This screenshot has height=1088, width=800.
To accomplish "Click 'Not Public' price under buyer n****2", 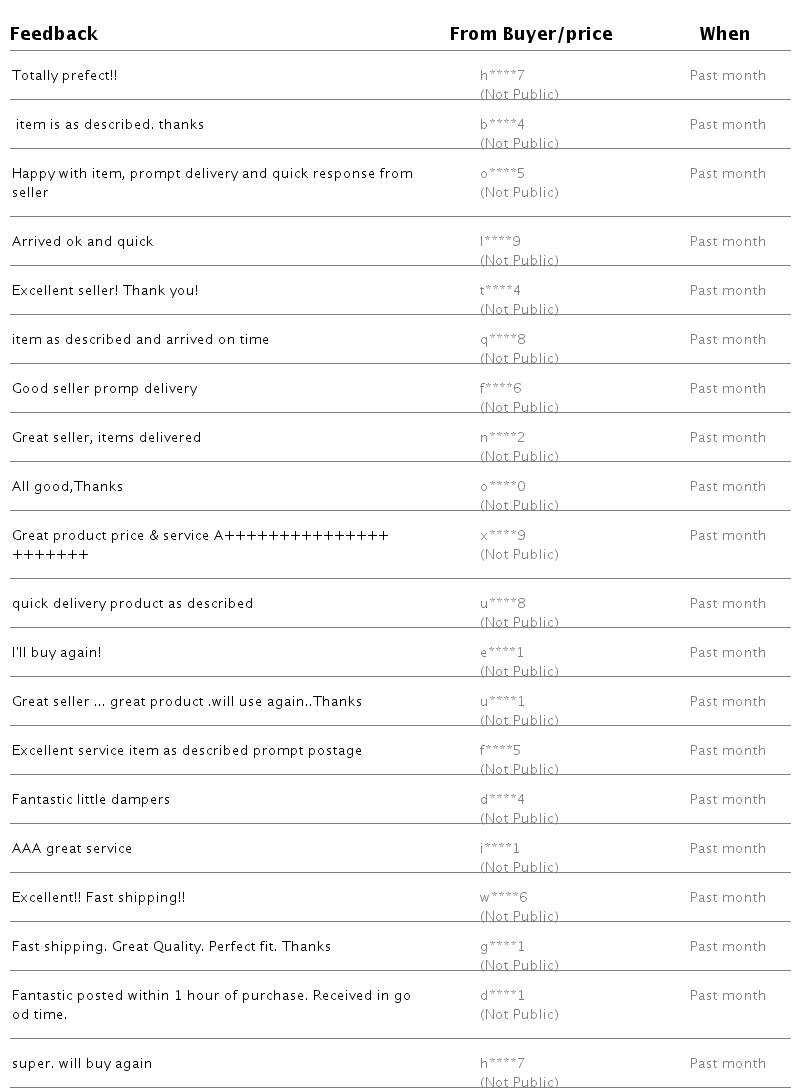I will pyautogui.click(x=519, y=457).
